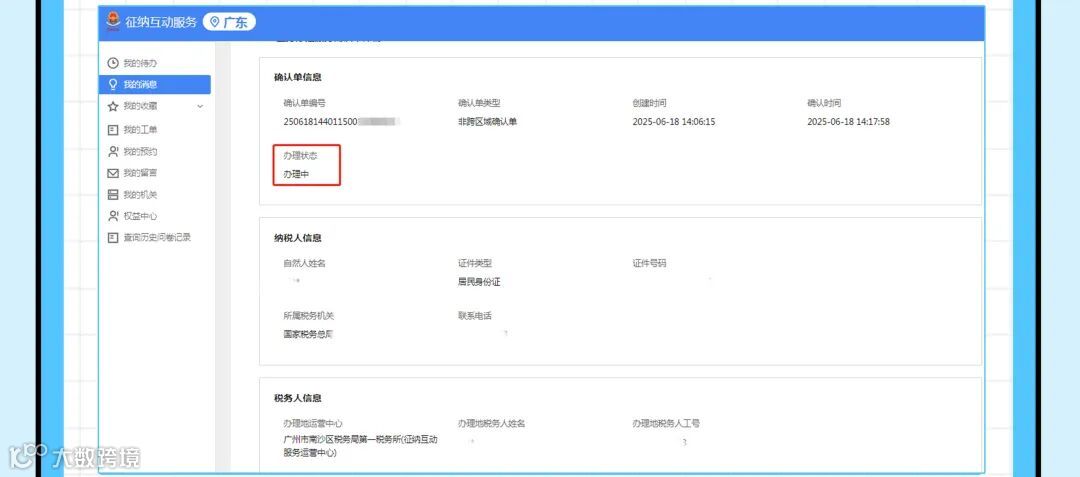Viewport: 1080px width, 477px height.
Task: Open 我的工单 in the sidebar
Action: [141, 129]
